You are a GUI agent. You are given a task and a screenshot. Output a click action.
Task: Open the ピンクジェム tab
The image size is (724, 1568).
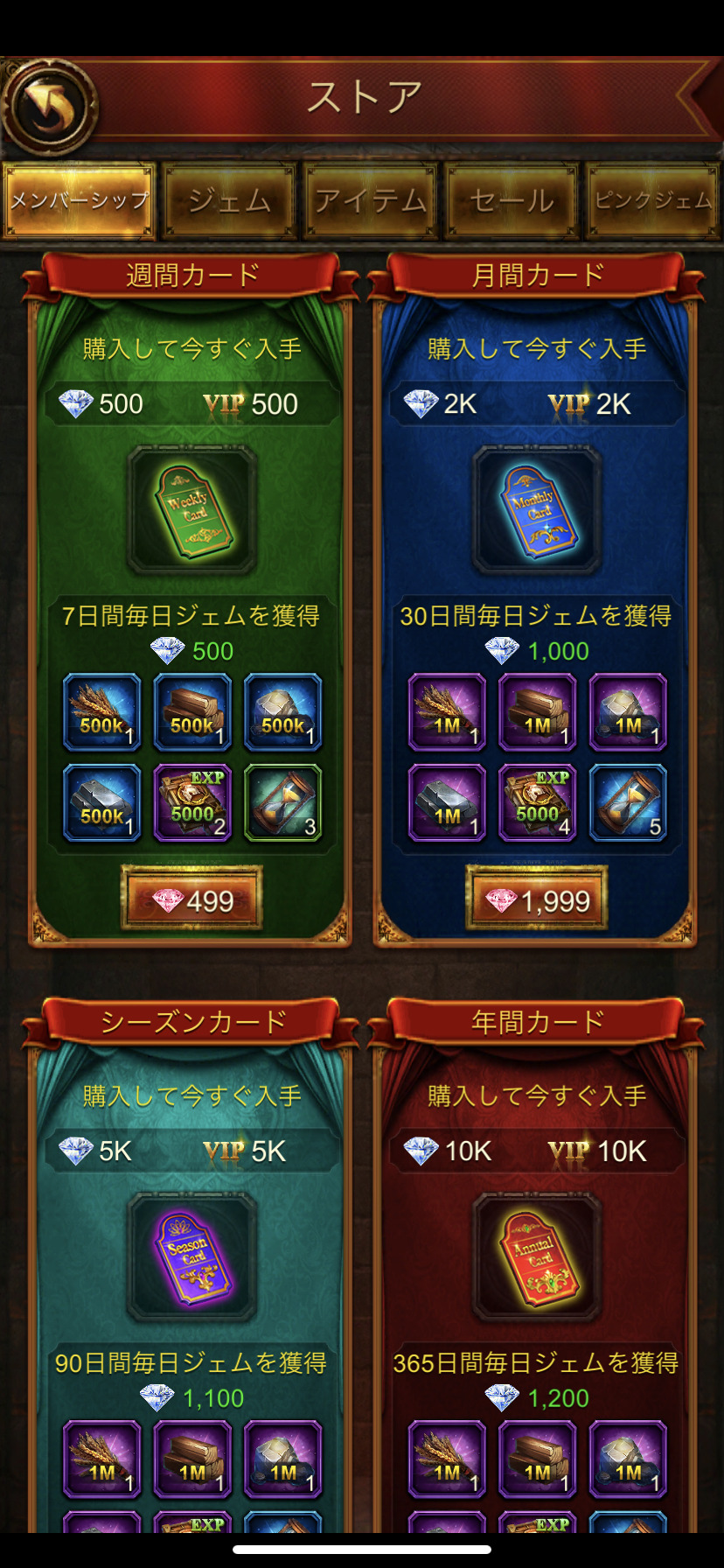pyautogui.click(x=652, y=200)
